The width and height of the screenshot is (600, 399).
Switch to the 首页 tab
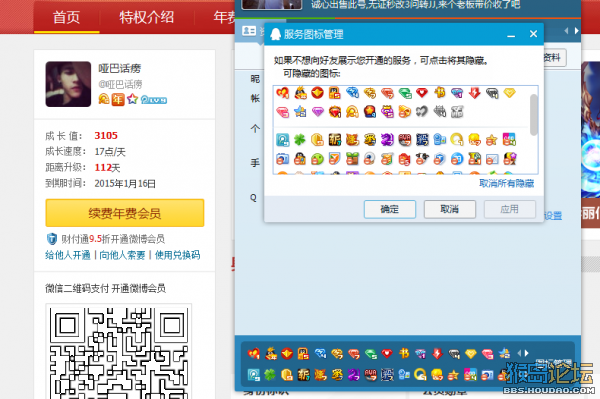[x=67, y=17]
